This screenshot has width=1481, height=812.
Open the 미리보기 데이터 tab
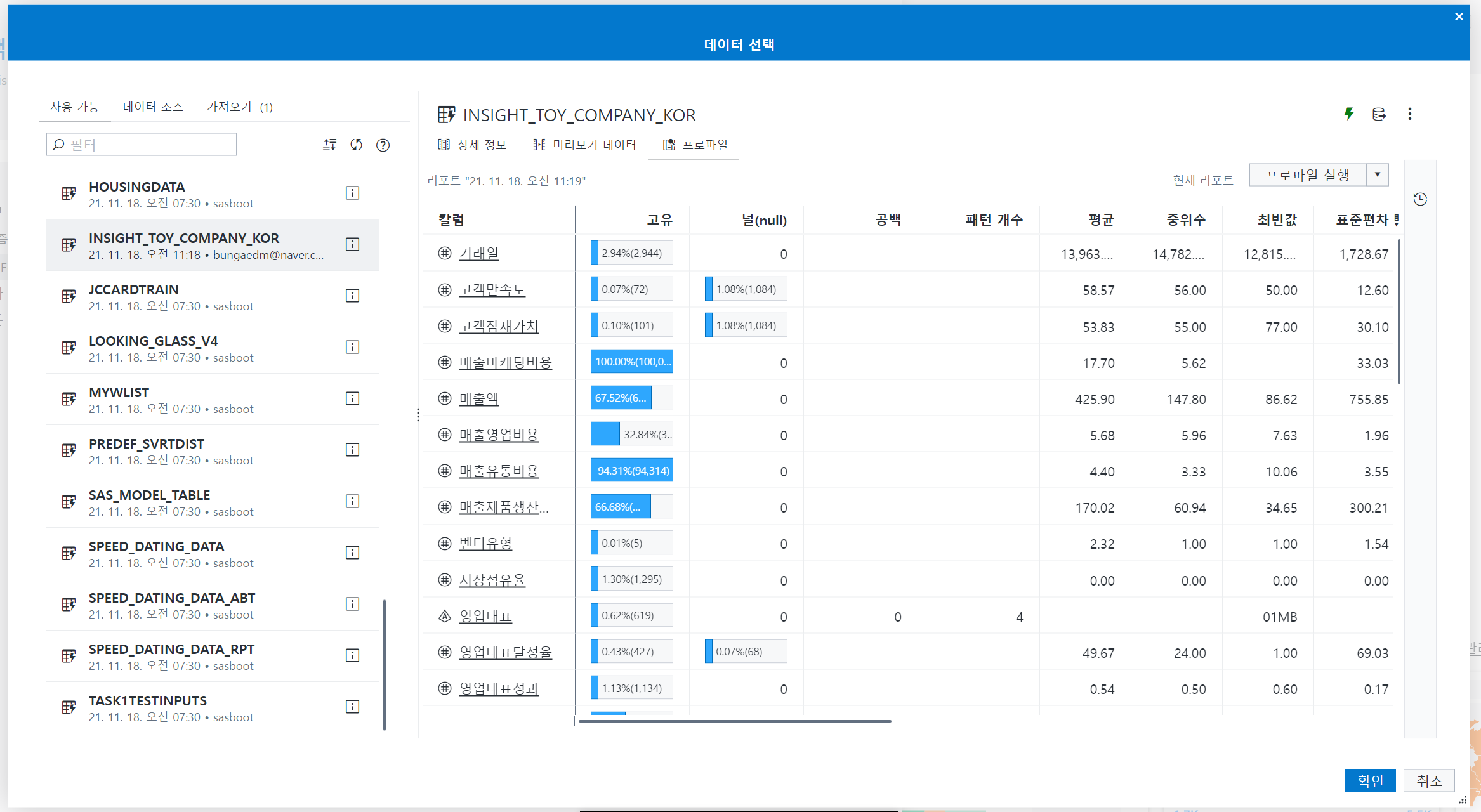[584, 145]
